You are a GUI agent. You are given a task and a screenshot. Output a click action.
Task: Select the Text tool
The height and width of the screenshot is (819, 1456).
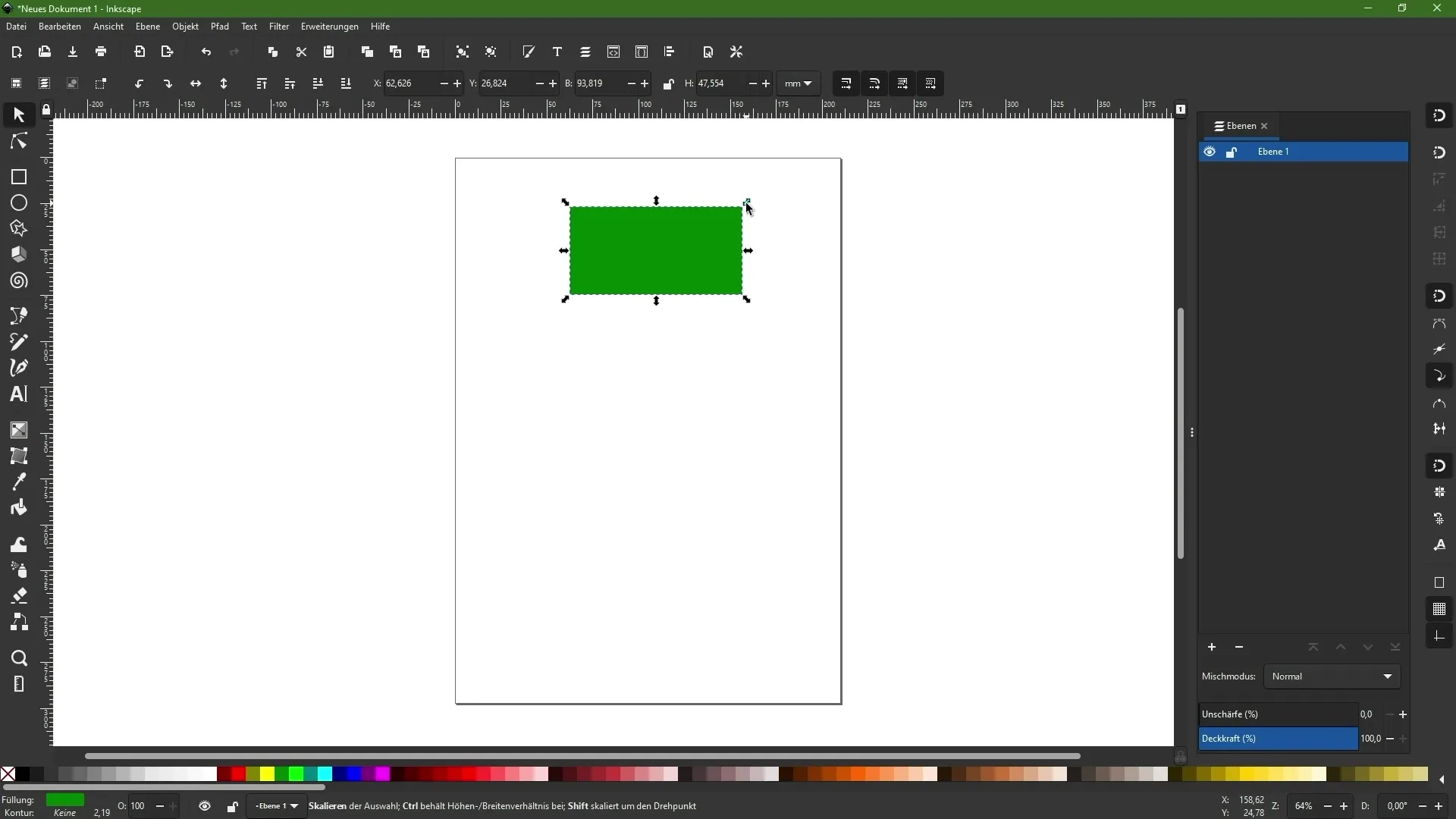(19, 394)
